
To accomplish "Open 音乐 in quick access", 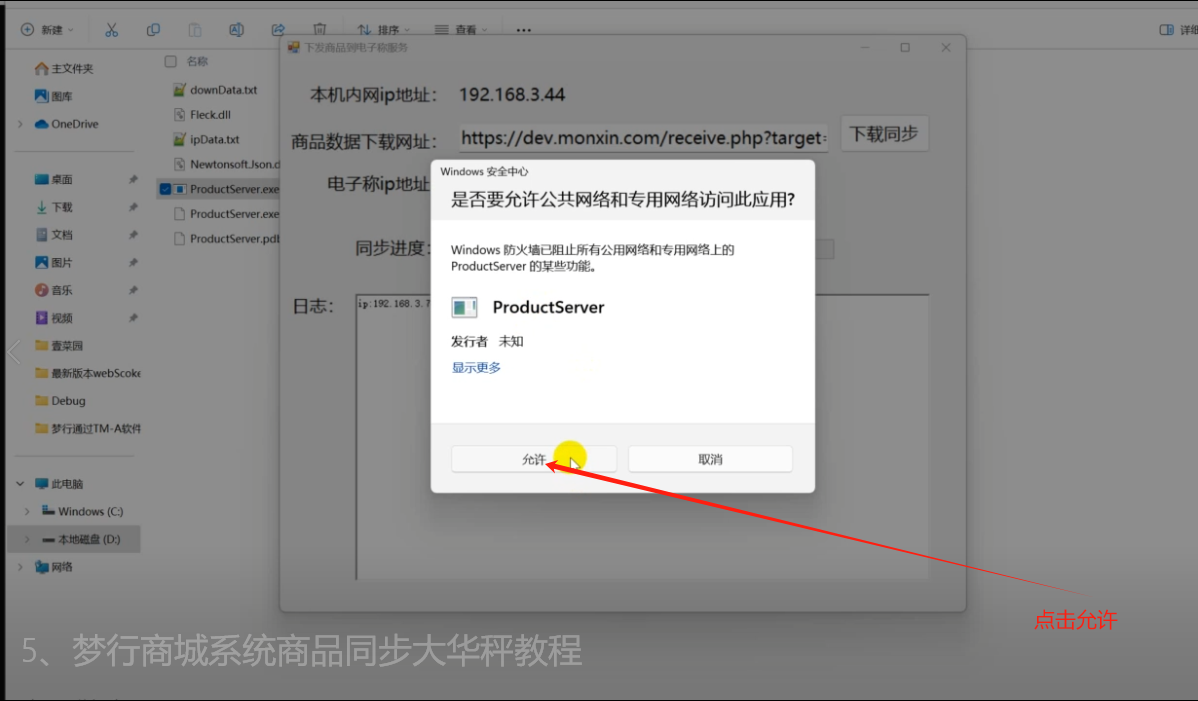I will (53, 290).
